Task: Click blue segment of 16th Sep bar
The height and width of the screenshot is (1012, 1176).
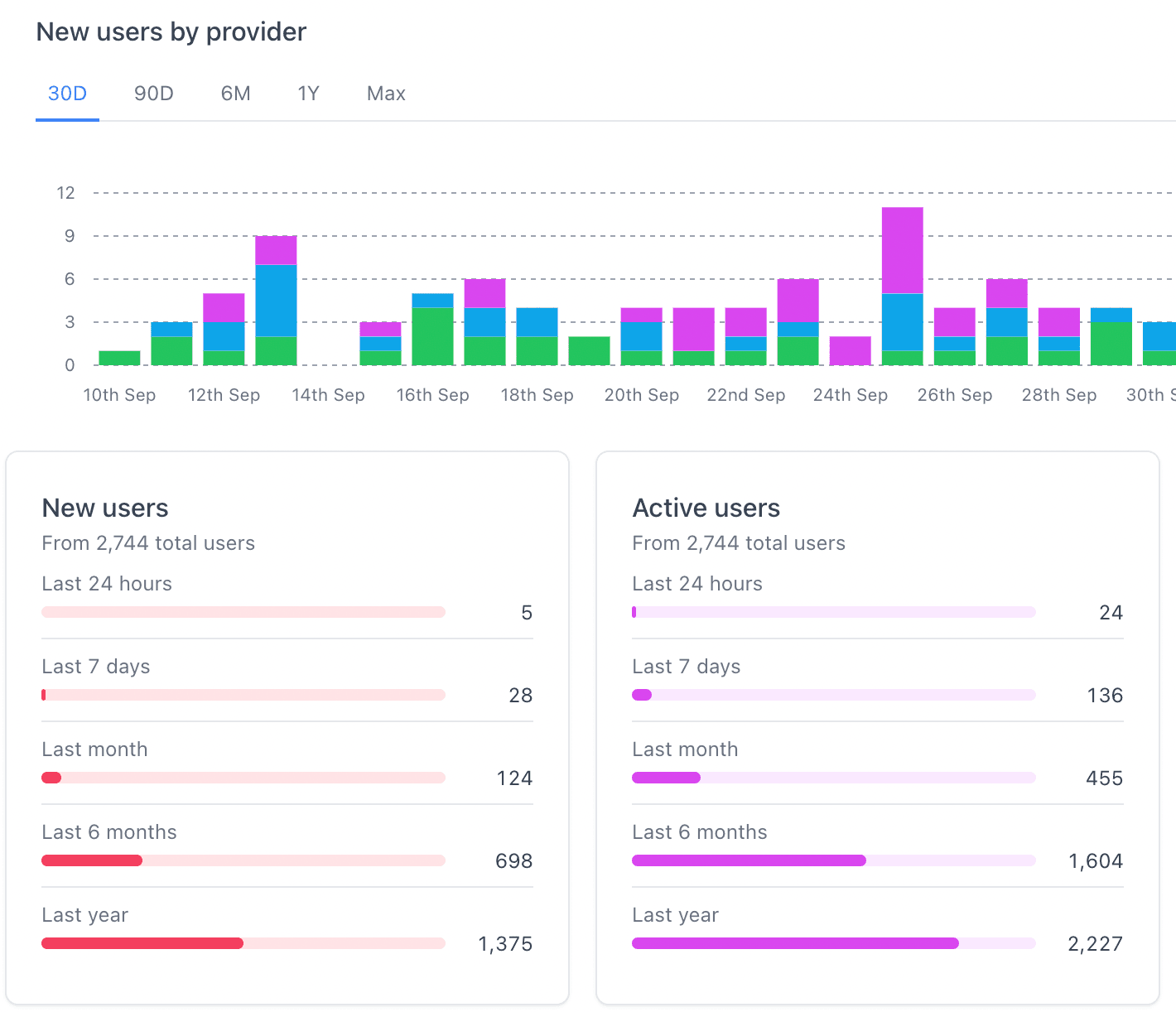Action: [x=432, y=301]
